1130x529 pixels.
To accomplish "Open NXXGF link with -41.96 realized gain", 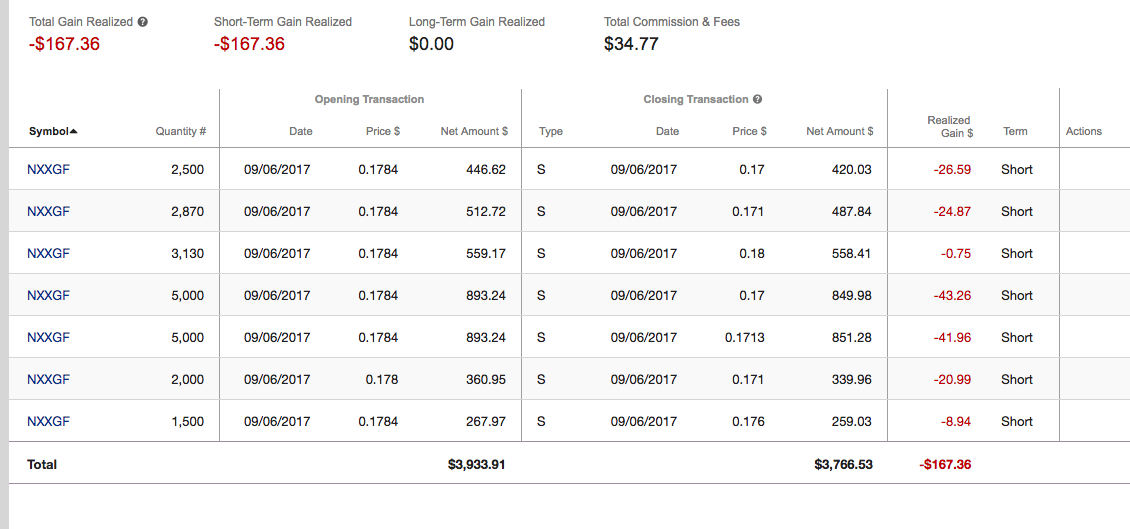I will pos(49,338).
